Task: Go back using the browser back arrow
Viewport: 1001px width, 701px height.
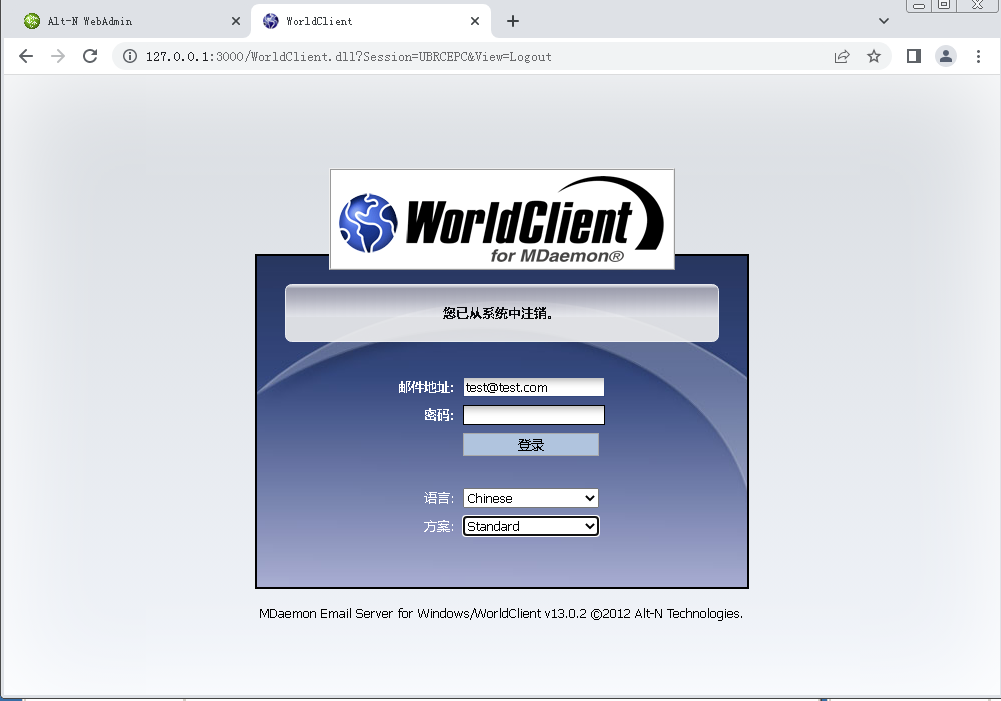Action: [x=26, y=56]
